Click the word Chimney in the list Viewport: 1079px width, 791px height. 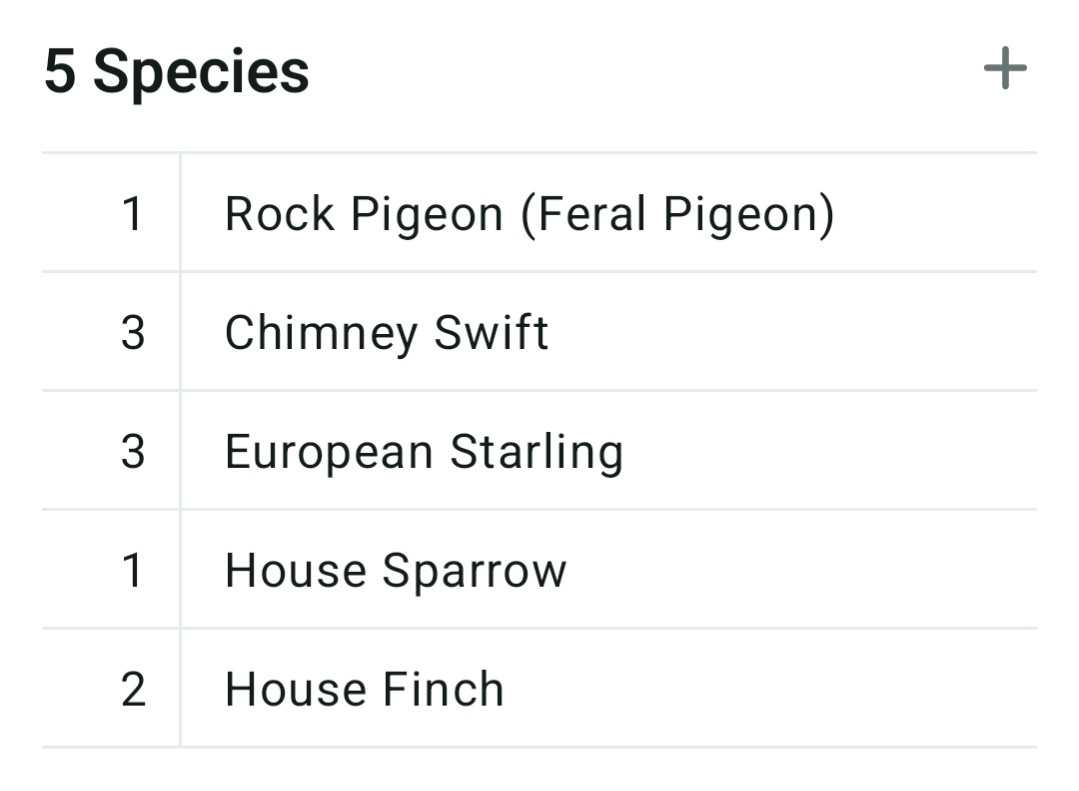(x=321, y=333)
